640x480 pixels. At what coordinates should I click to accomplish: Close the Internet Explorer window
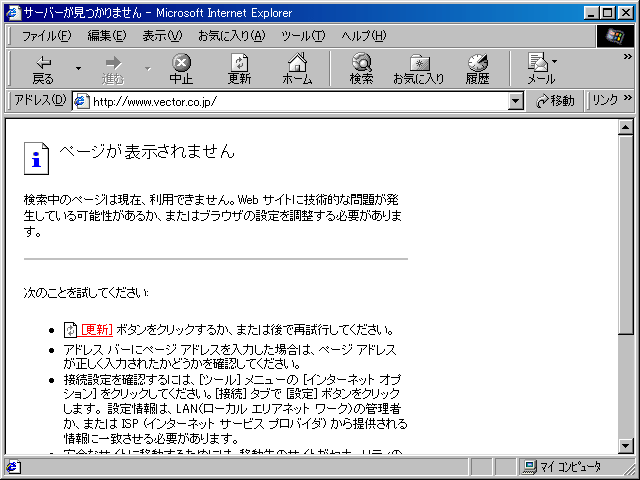pyautogui.click(x=626, y=13)
